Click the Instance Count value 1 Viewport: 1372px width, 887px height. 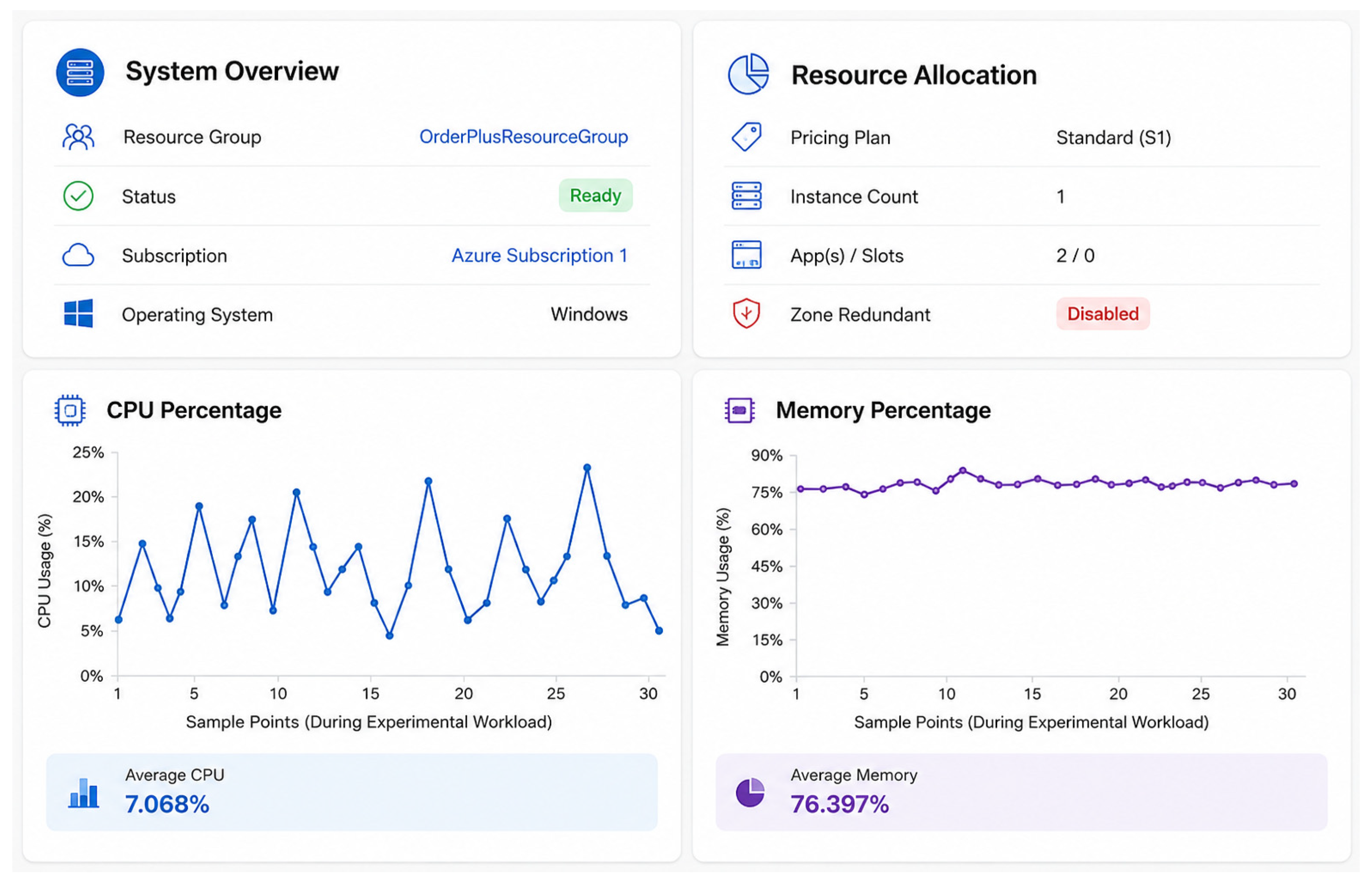tap(1060, 197)
